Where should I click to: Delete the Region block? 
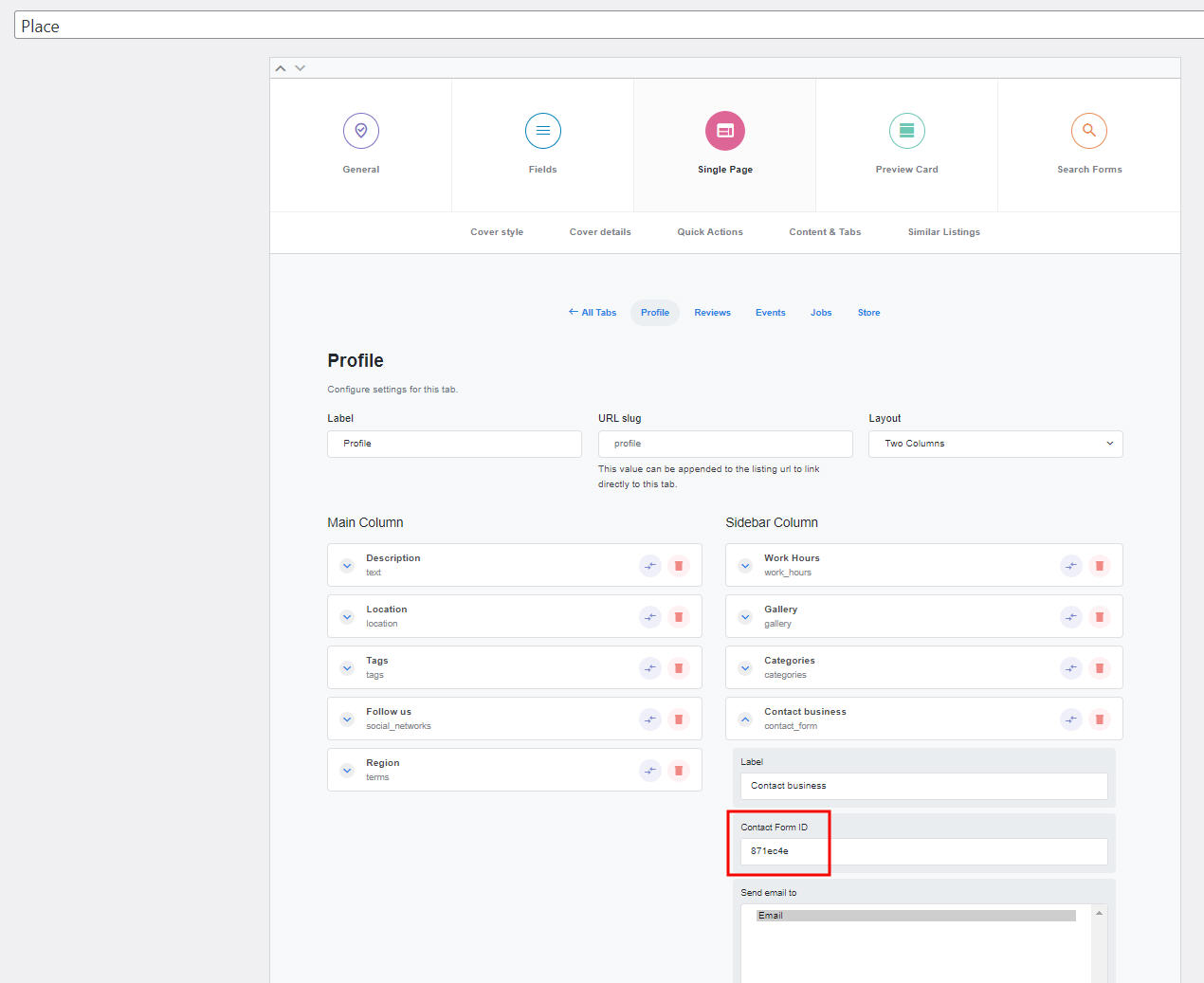(679, 771)
